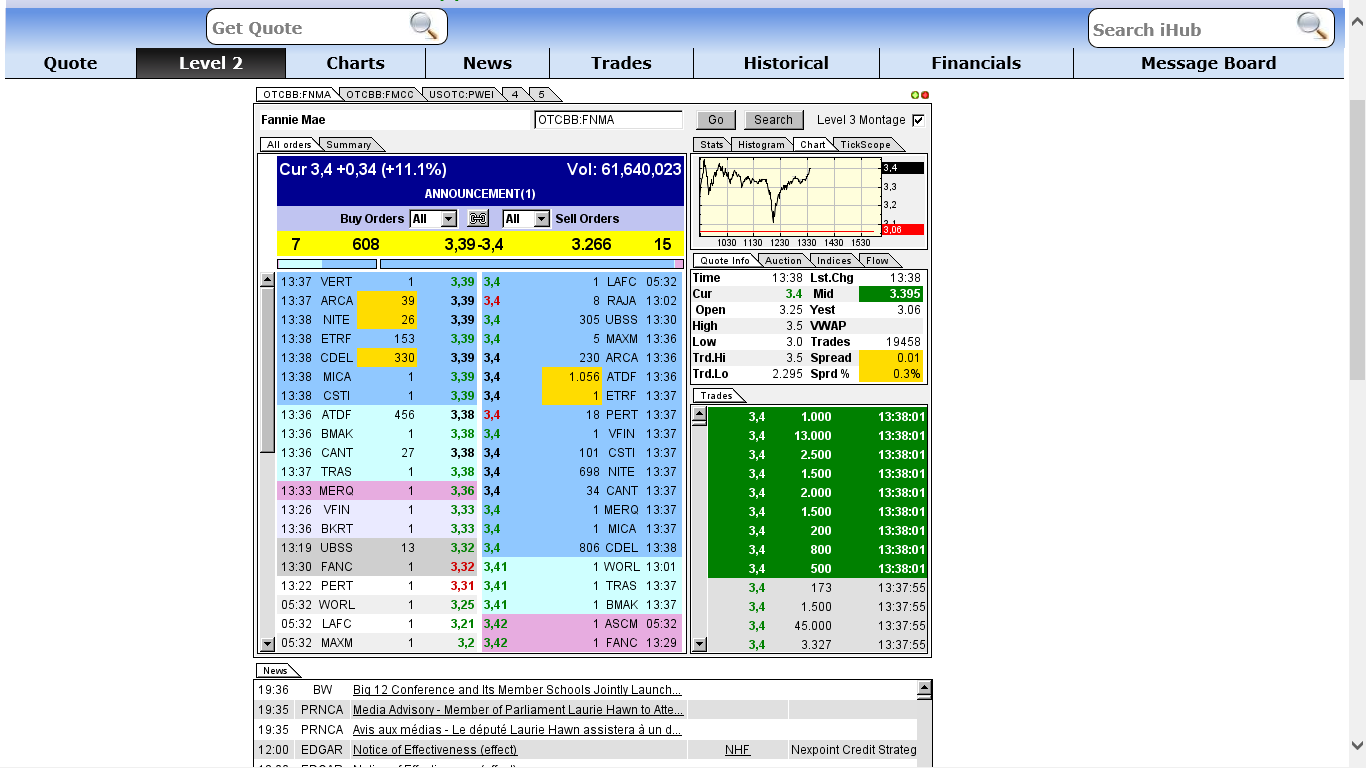
Task: Click the OTCBB:FNMA symbol input field
Action: (608, 120)
